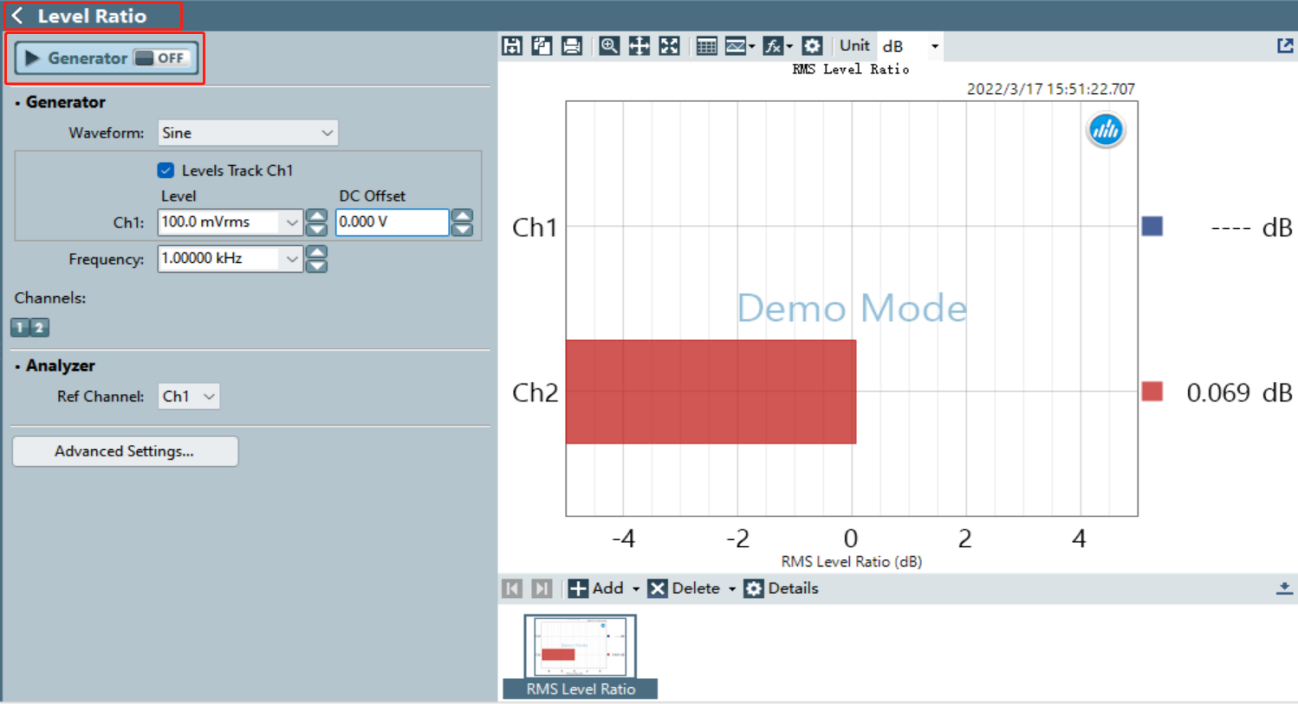Open the data table view icon
The height and width of the screenshot is (704, 1298).
tap(707, 46)
